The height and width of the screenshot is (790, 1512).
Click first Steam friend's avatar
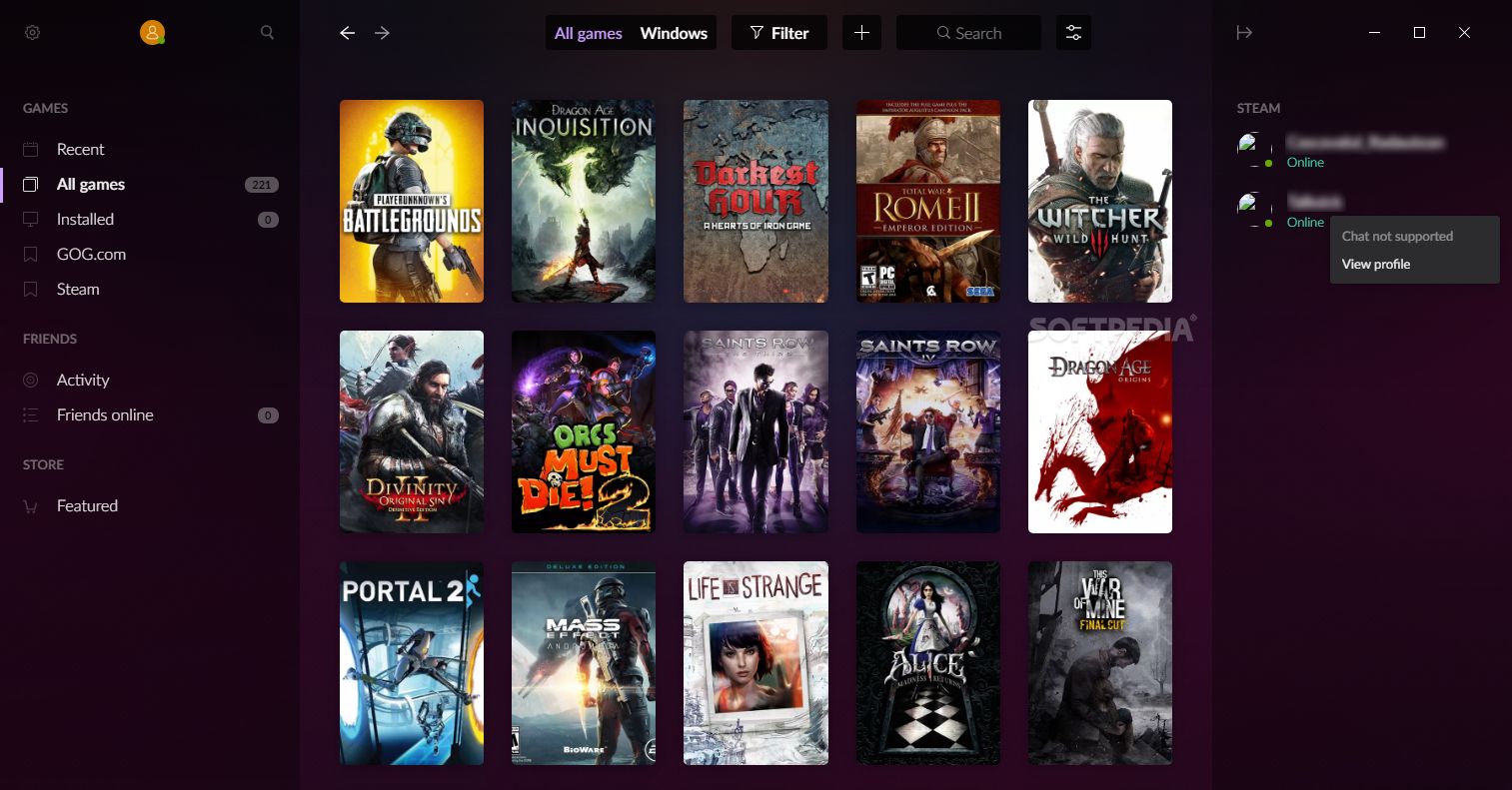[x=1254, y=150]
